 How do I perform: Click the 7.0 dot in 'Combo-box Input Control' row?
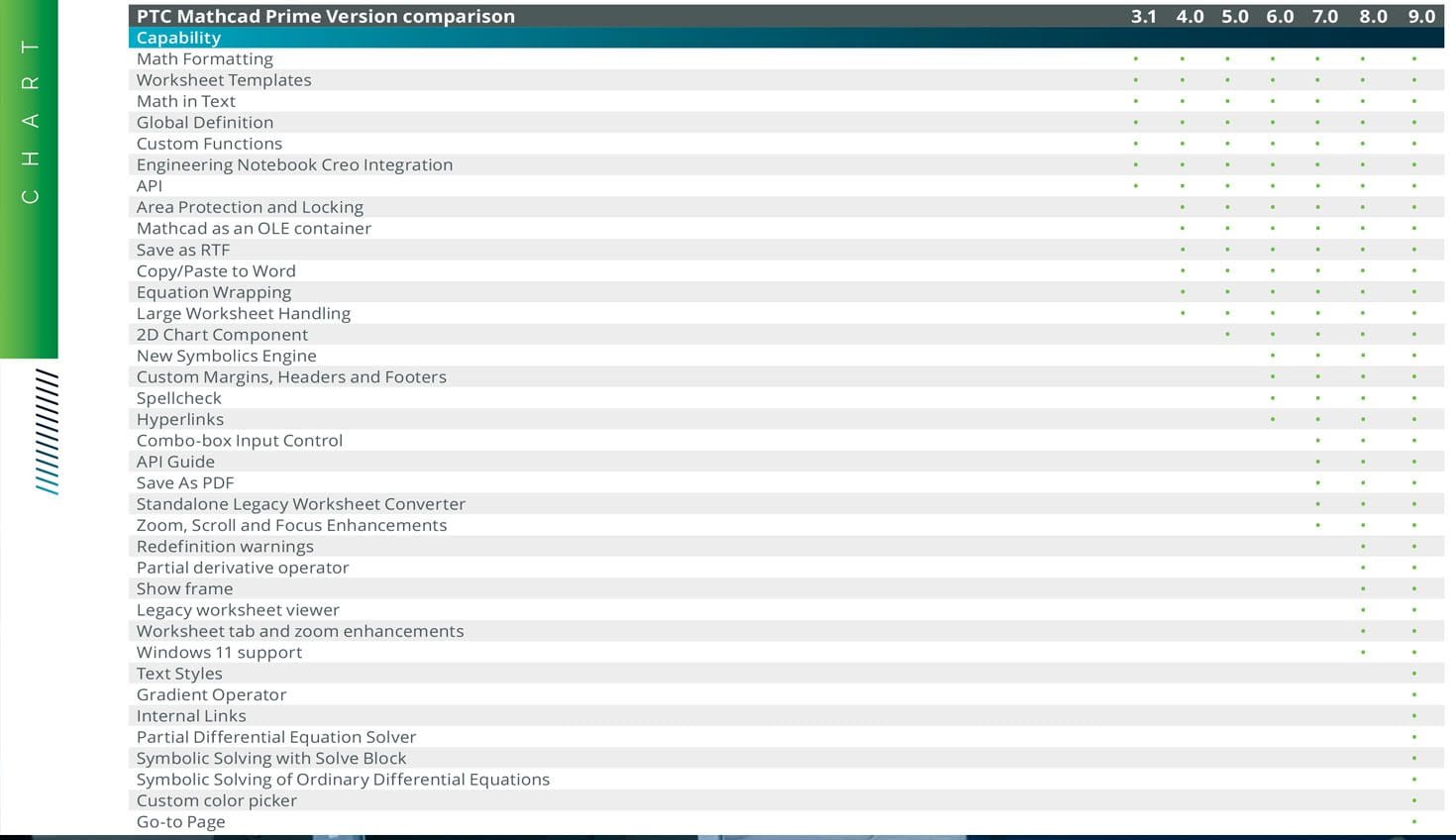(1317, 441)
